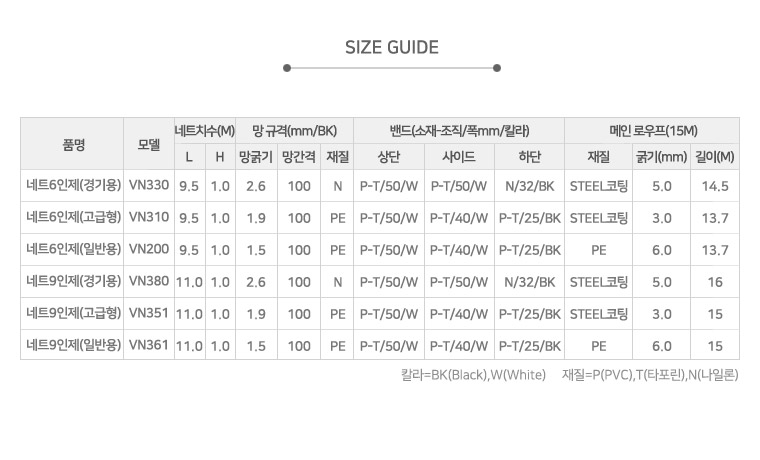Click the 망 규격(mm/BK) header cell

(x=294, y=131)
